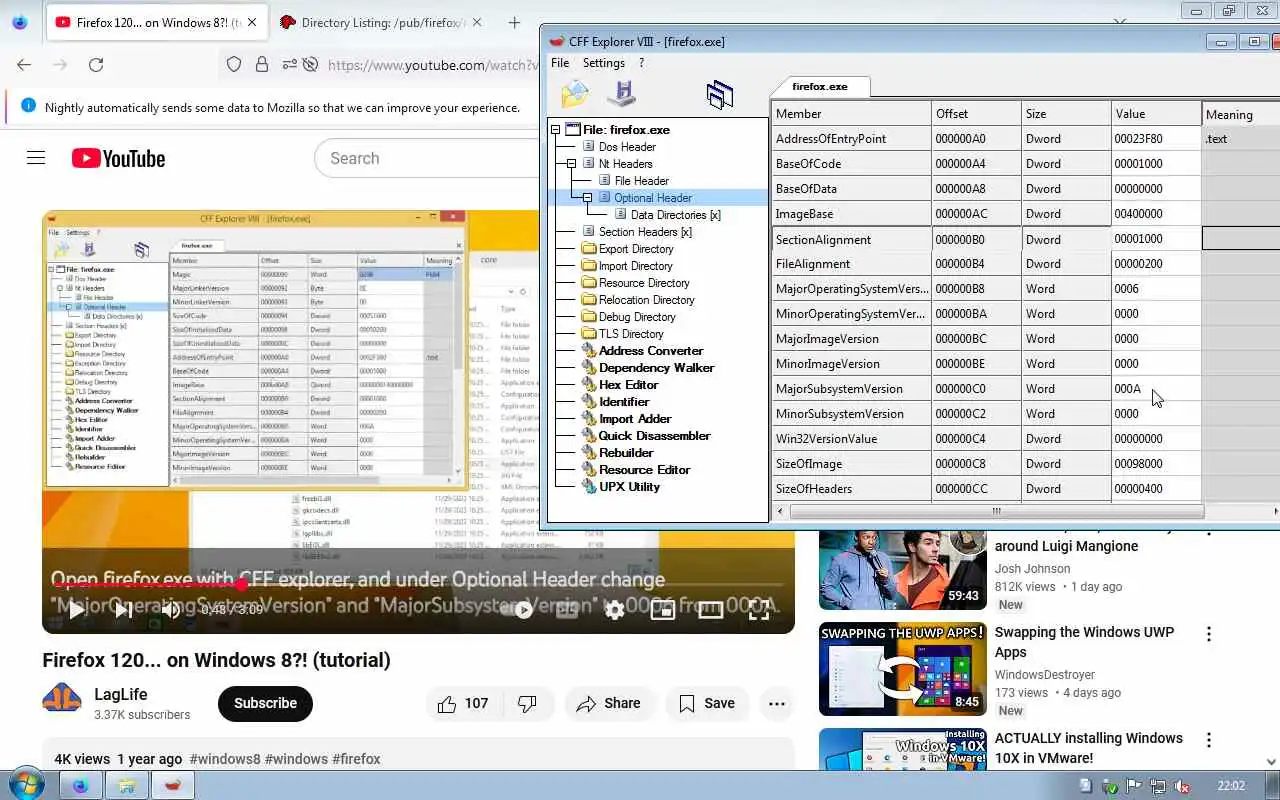Save the video to playlist

[x=707, y=703]
